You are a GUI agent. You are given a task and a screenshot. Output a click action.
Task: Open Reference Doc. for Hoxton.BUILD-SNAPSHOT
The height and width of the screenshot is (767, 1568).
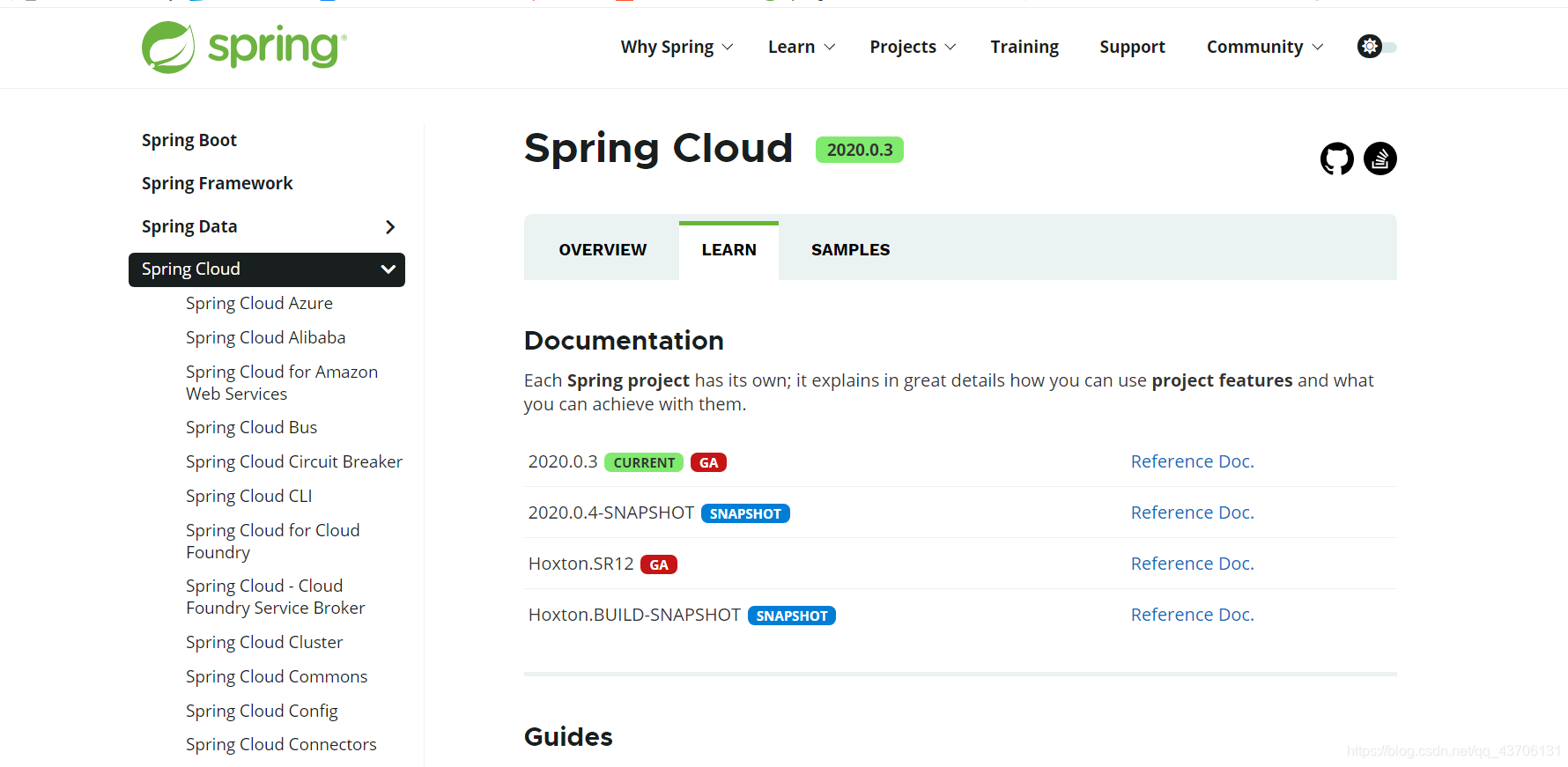(1192, 615)
